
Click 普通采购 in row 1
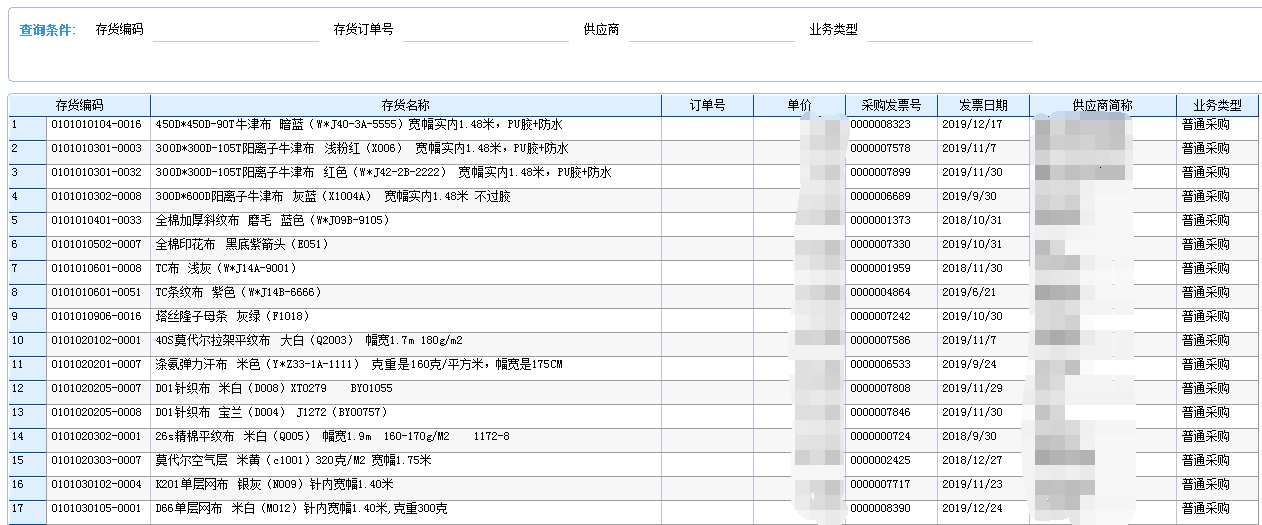tap(1205, 125)
